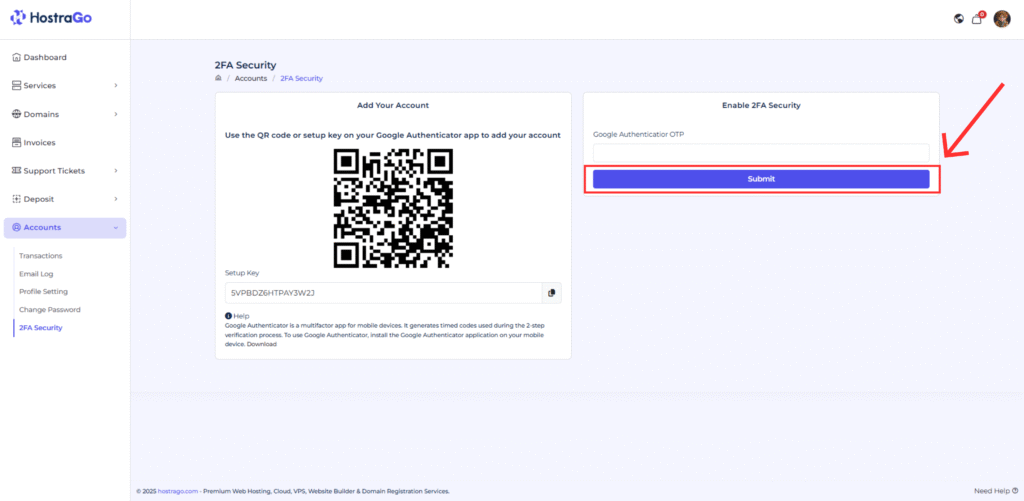Expand the Deposit submenu chevron

click(116, 199)
